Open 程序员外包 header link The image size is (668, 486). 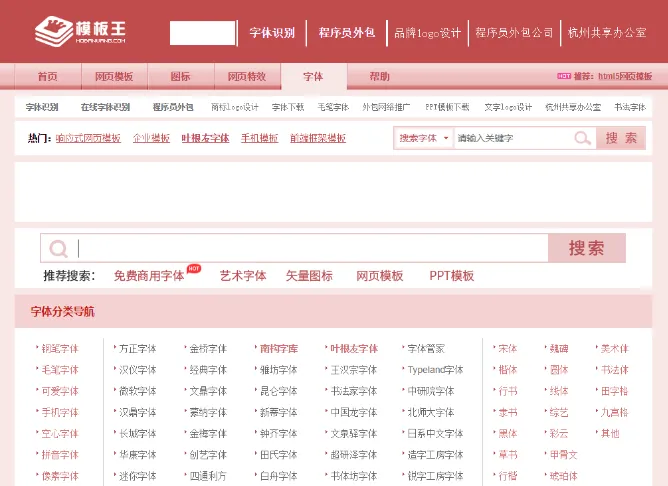click(x=347, y=32)
